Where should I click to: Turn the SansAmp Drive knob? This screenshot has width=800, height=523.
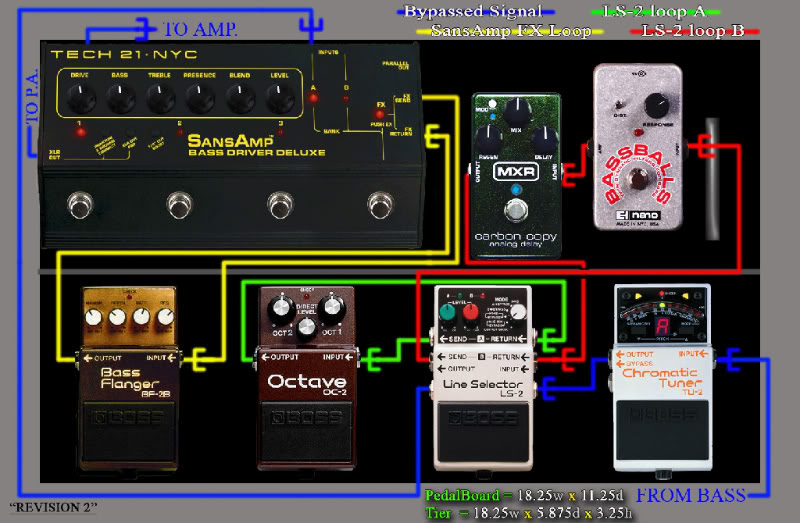pyautogui.click(x=80, y=98)
